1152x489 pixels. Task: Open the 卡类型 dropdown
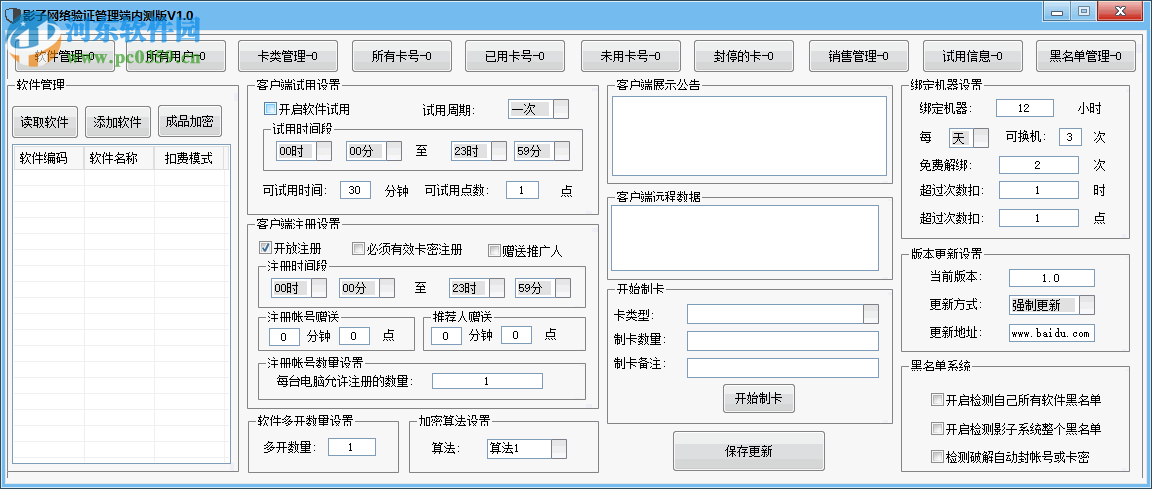[782, 314]
